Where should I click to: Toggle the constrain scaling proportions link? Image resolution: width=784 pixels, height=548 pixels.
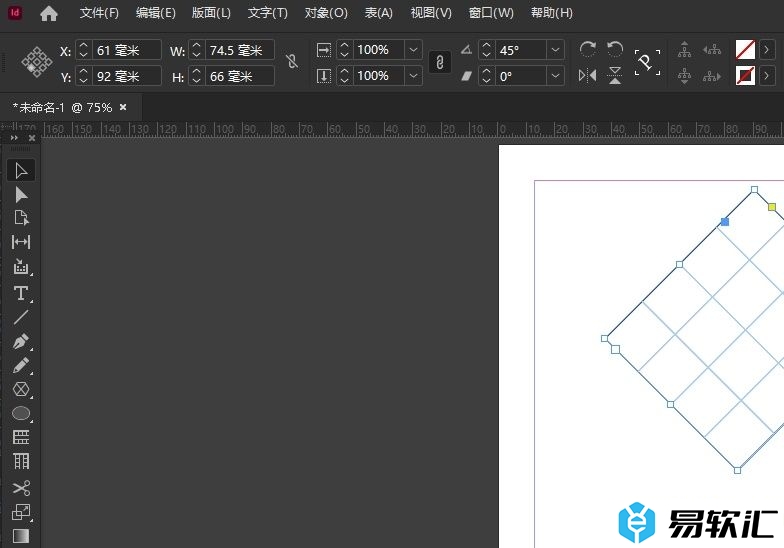click(x=440, y=62)
